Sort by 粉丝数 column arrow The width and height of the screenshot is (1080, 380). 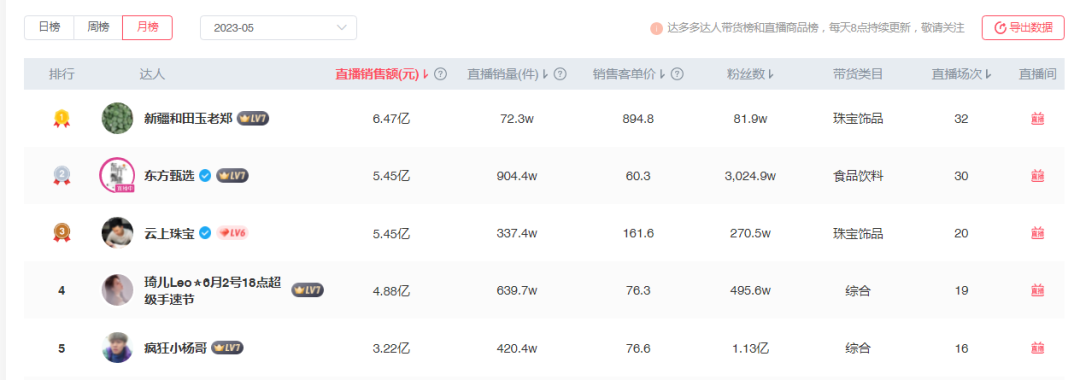click(771, 74)
